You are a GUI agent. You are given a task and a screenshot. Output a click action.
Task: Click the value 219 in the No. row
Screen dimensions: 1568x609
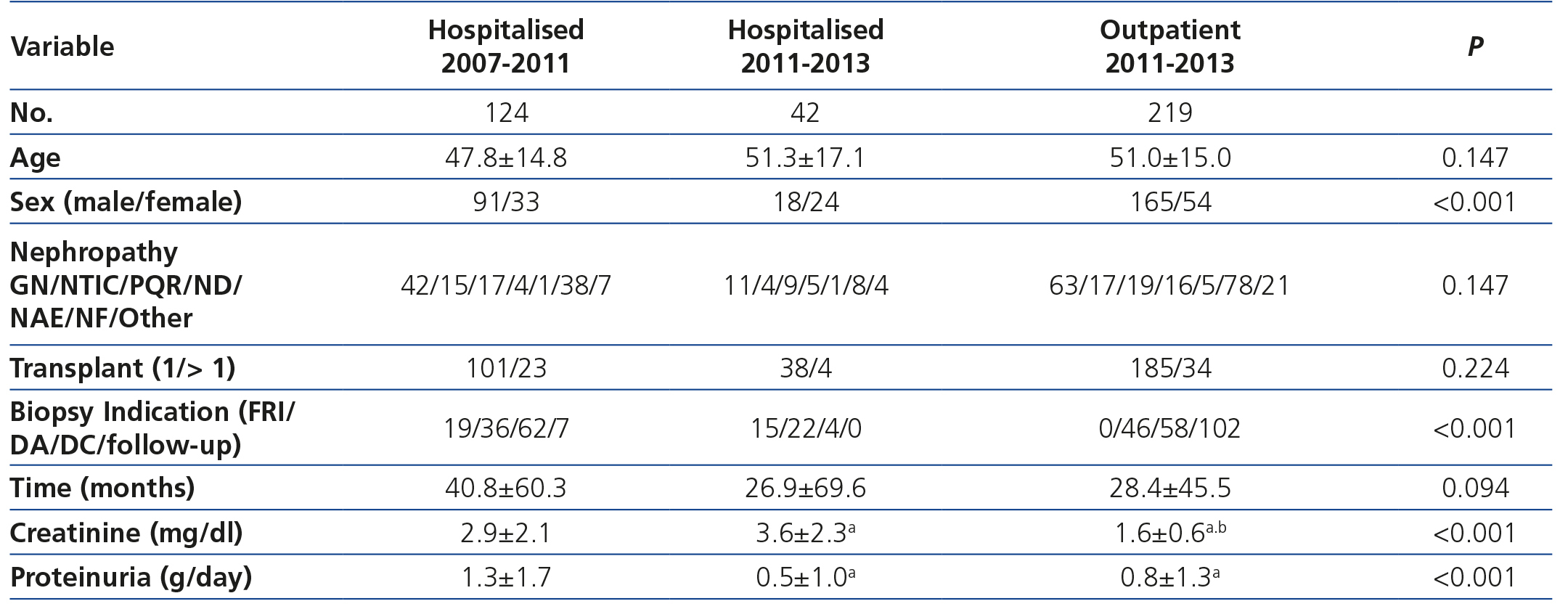point(1170,113)
